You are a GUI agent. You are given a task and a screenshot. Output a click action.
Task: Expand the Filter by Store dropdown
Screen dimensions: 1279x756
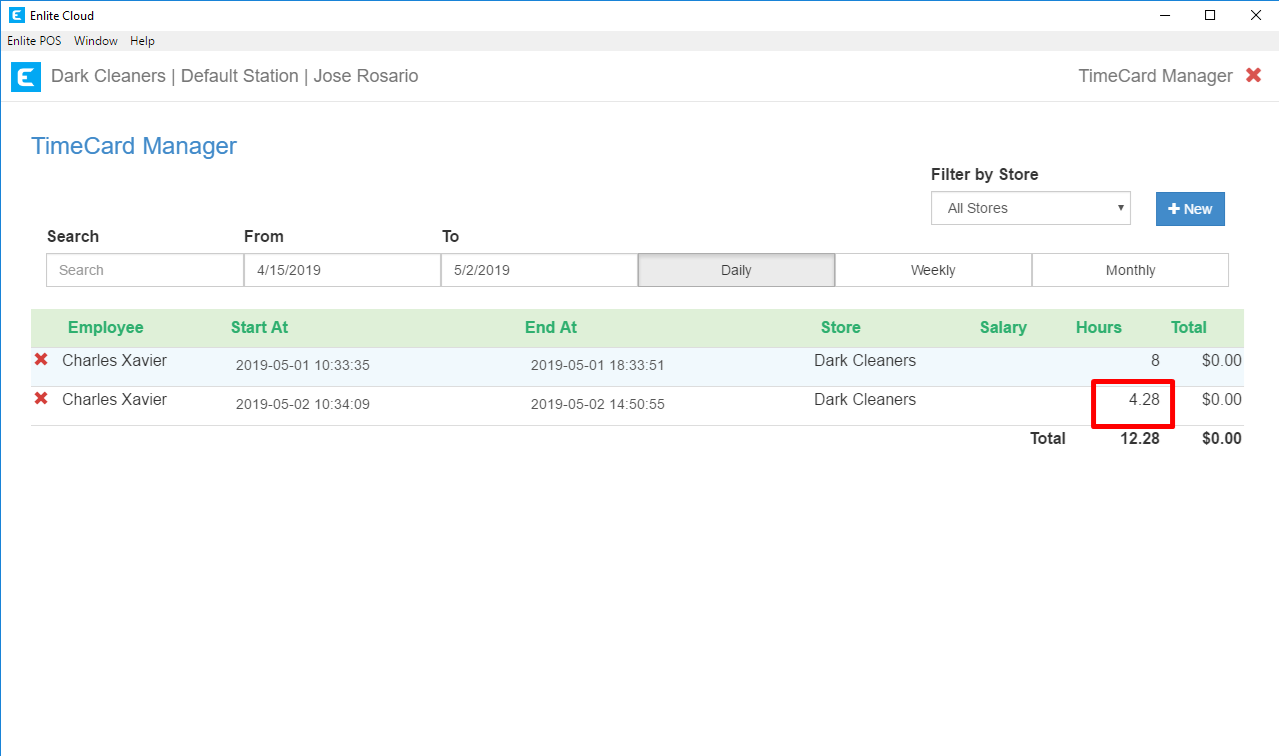[1031, 208]
